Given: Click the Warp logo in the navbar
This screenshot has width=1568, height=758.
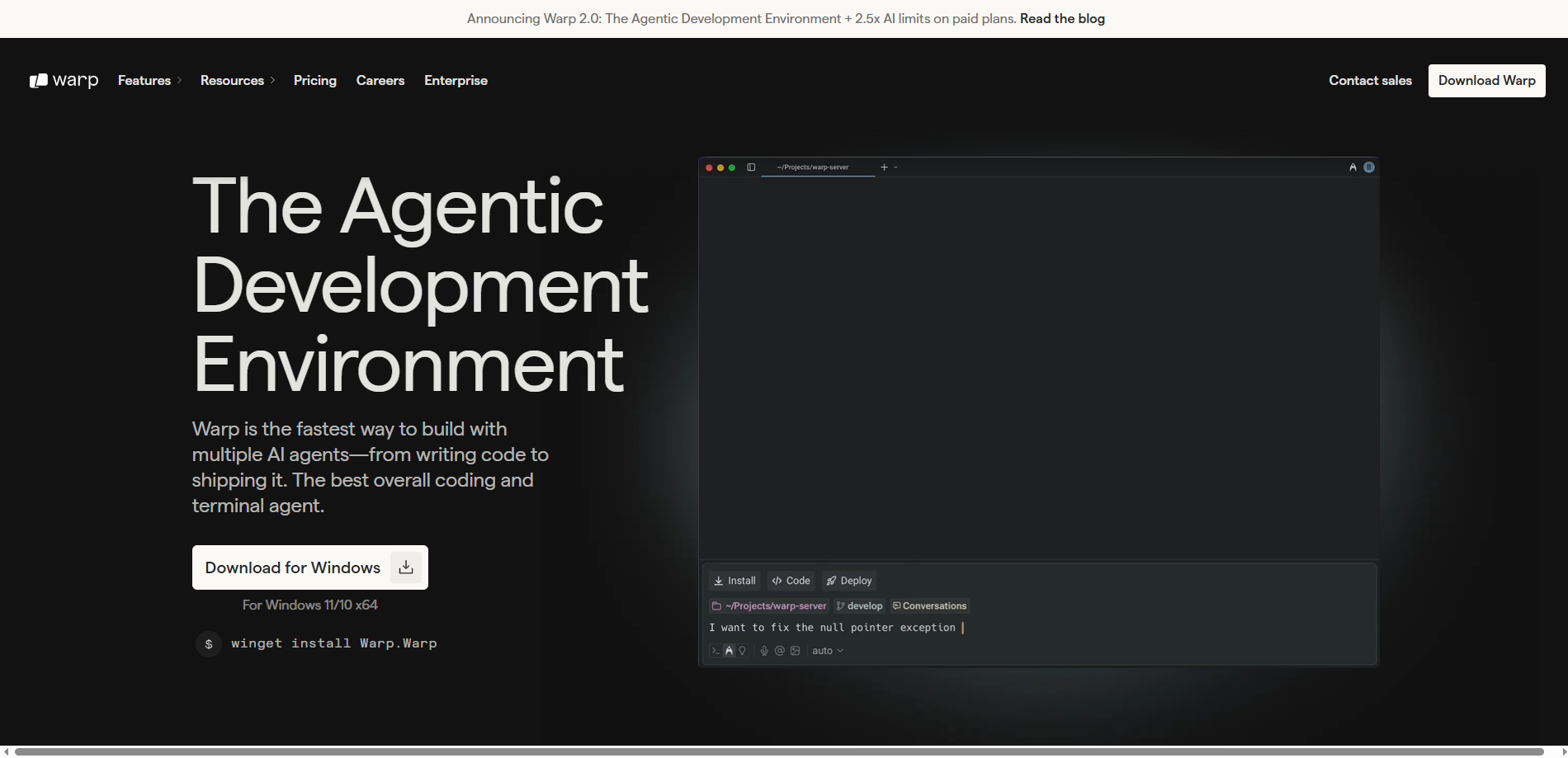Looking at the screenshot, I should [64, 80].
